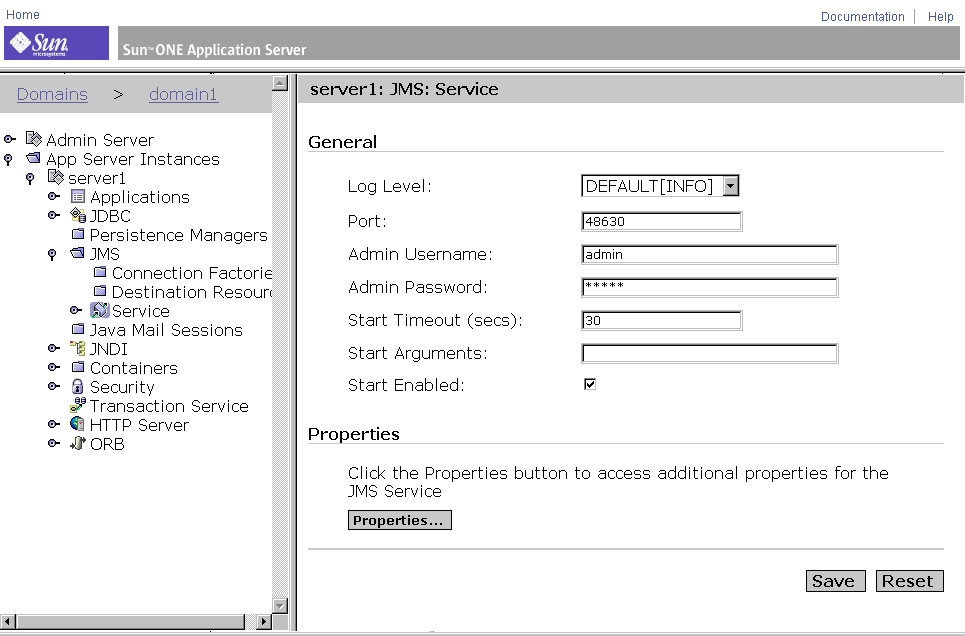Expand the Containers node
965x636 pixels.
point(54,368)
